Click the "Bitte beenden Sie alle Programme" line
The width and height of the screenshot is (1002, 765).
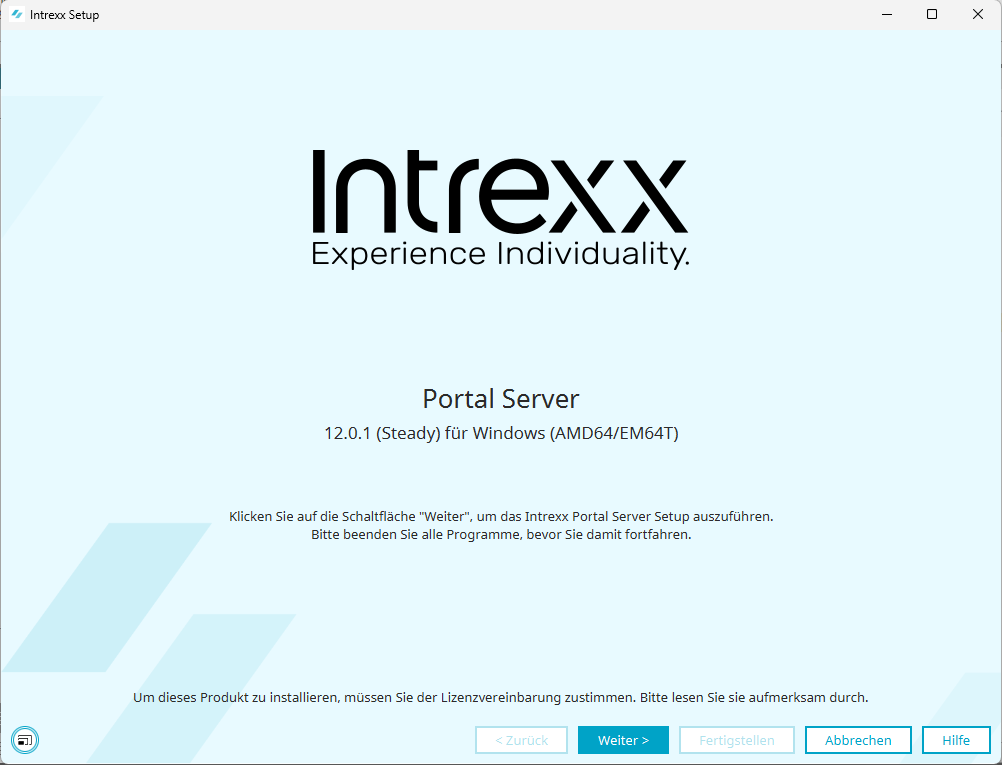click(500, 534)
